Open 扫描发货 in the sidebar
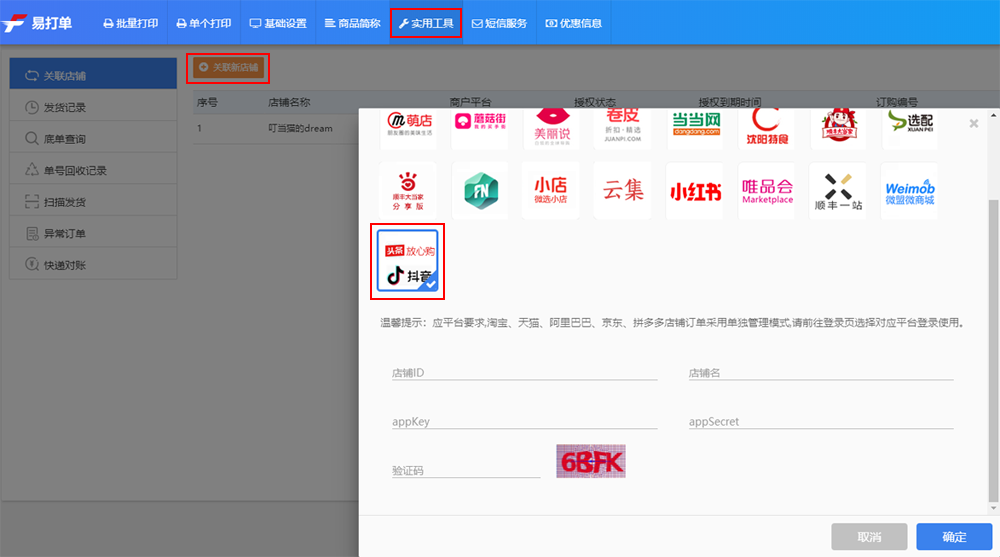Viewport: 1000px width, 557px height. 93,202
